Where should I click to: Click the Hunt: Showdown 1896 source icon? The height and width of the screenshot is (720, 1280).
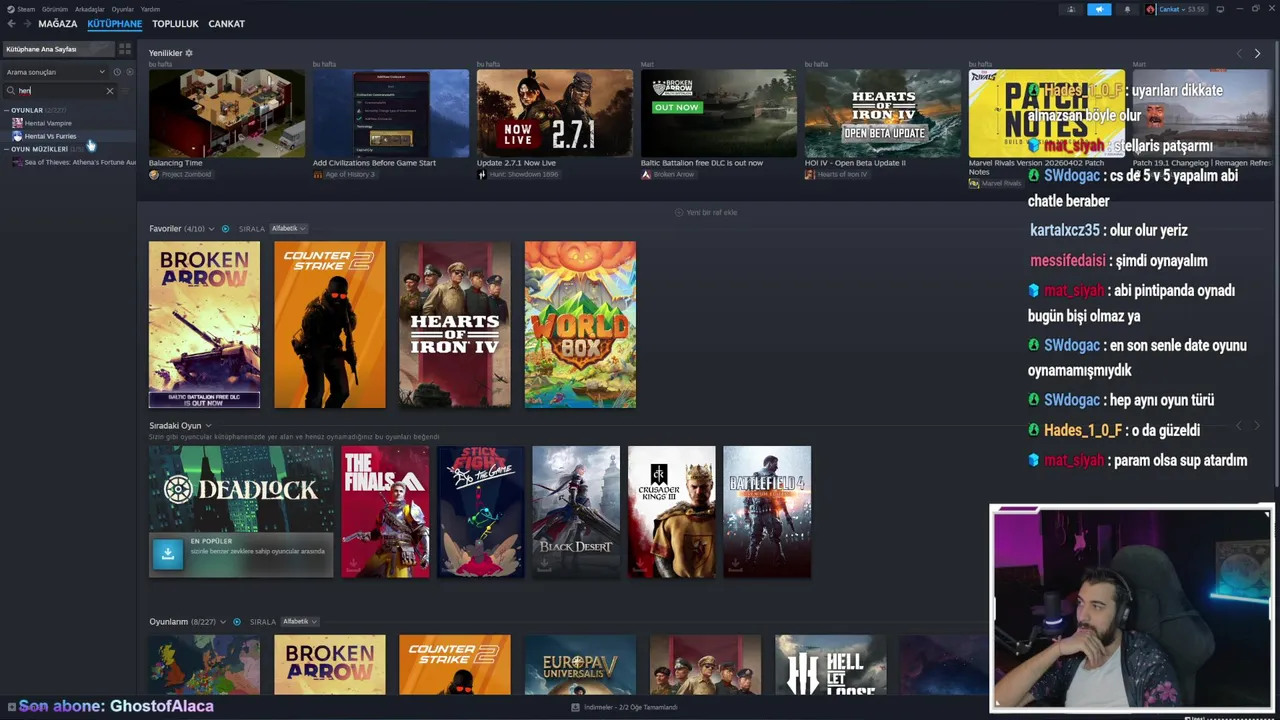coord(482,174)
